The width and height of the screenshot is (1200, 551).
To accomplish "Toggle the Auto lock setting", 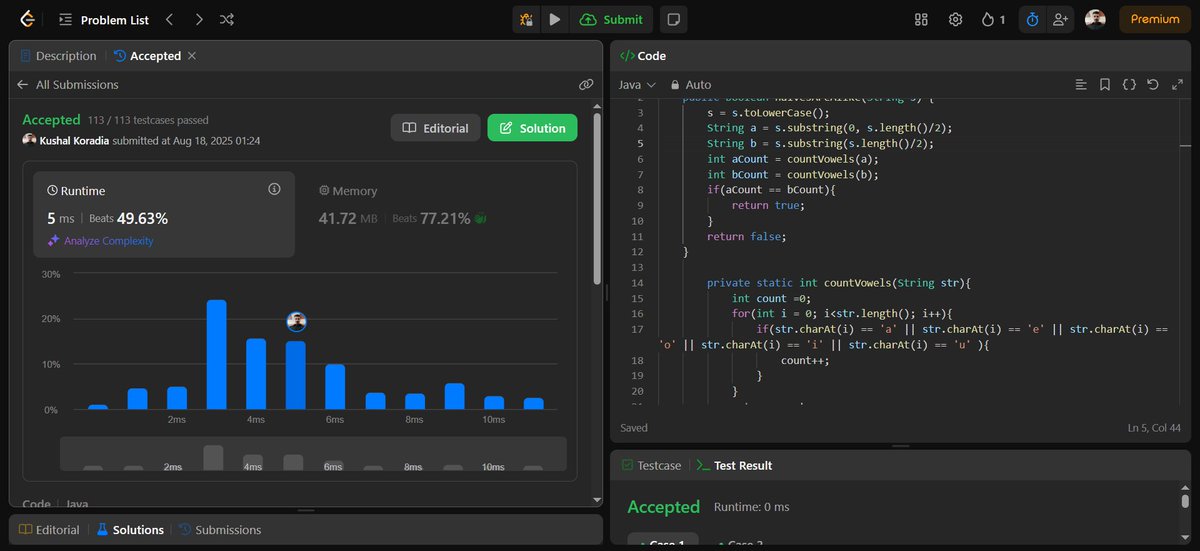I will (x=691, y=85).
